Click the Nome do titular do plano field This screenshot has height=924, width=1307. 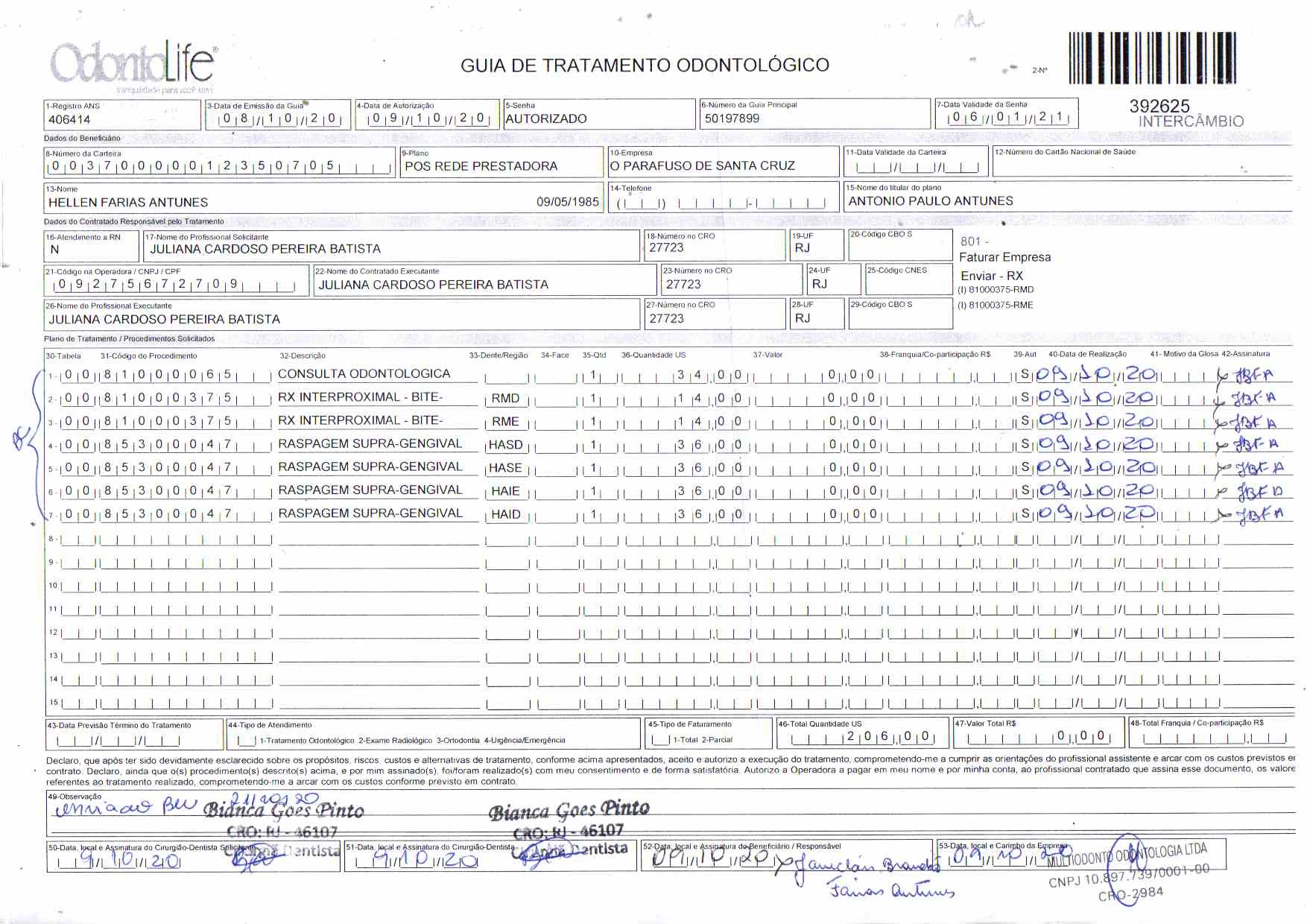click(x=1066, y=200)
